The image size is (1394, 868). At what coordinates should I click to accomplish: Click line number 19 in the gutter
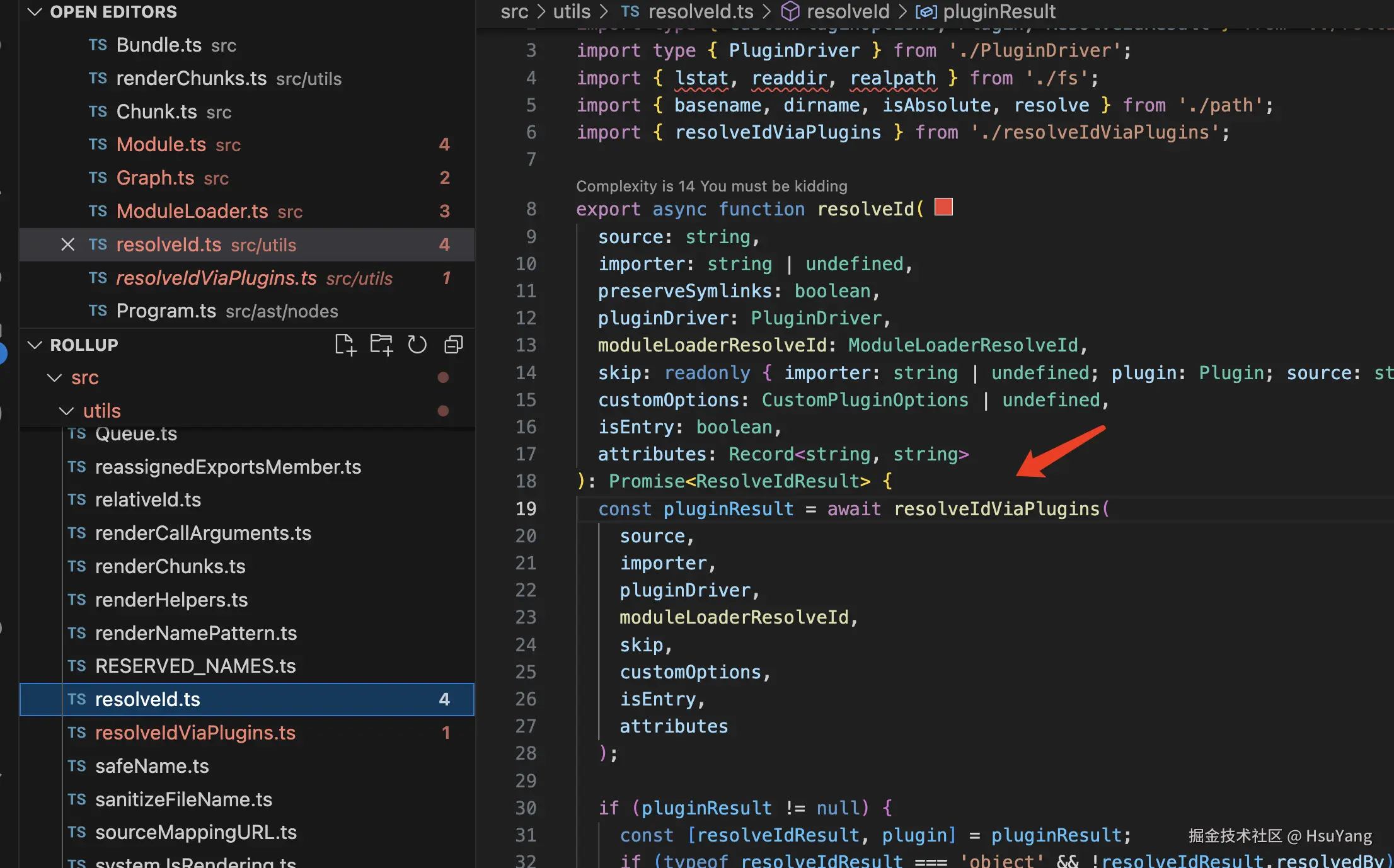[x=526, y=508]
